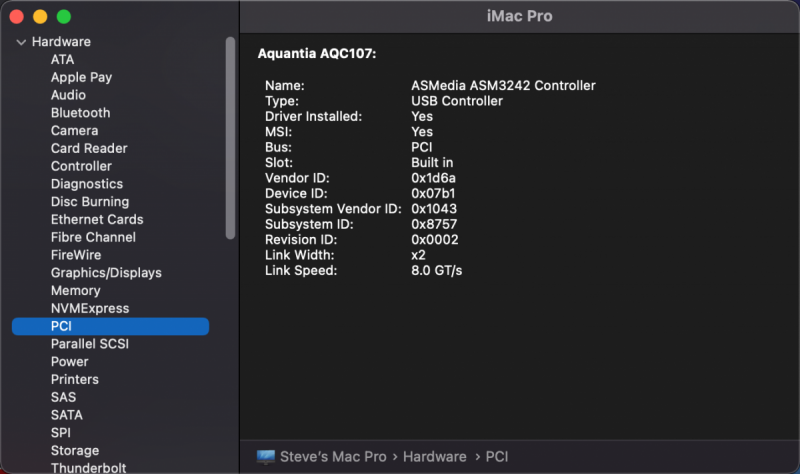Click the Vendor ID value 0x1d6a
This screenshot has width=800, height=474.
pyautogui.click(x=433, y=178)
